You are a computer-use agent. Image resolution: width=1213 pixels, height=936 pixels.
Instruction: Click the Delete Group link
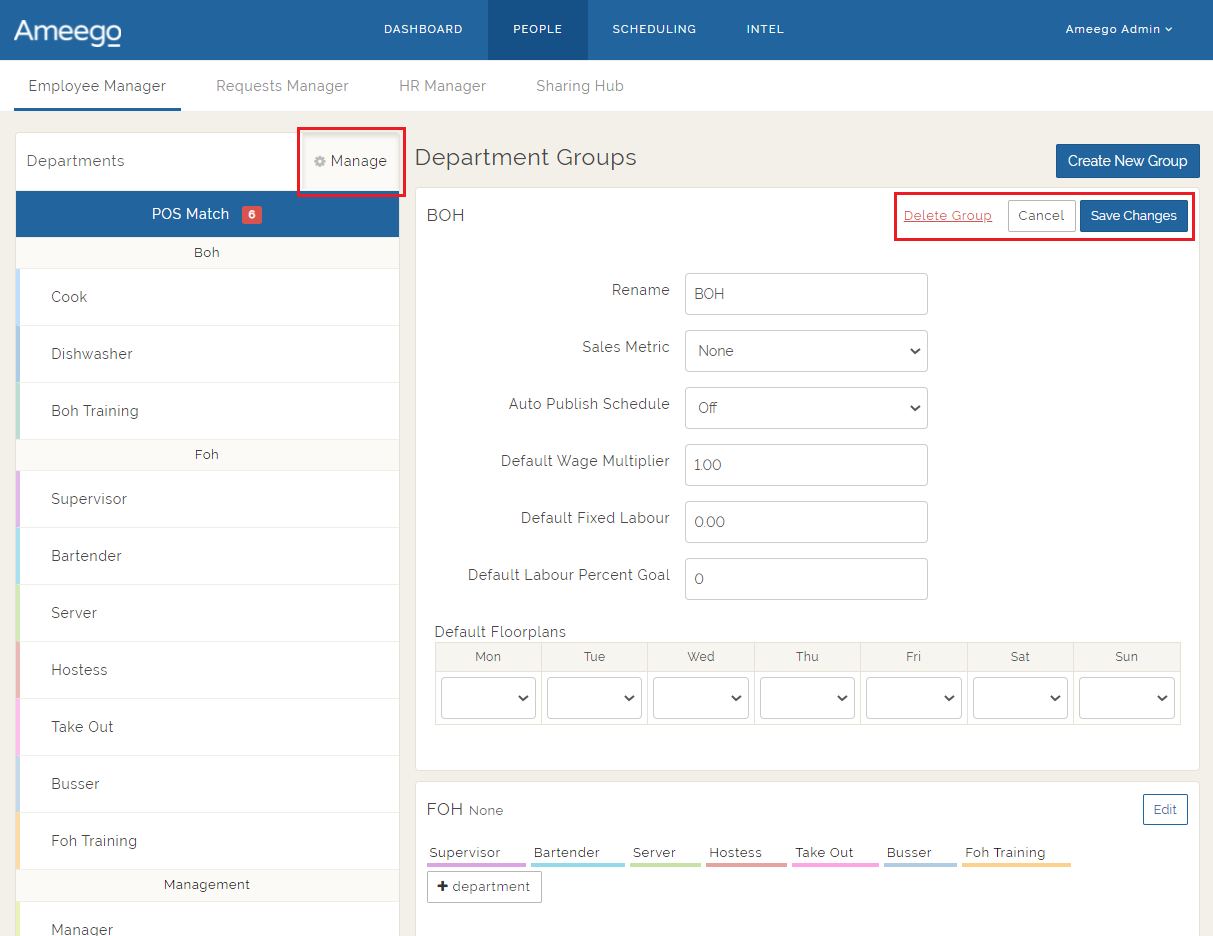pos(947,216)
